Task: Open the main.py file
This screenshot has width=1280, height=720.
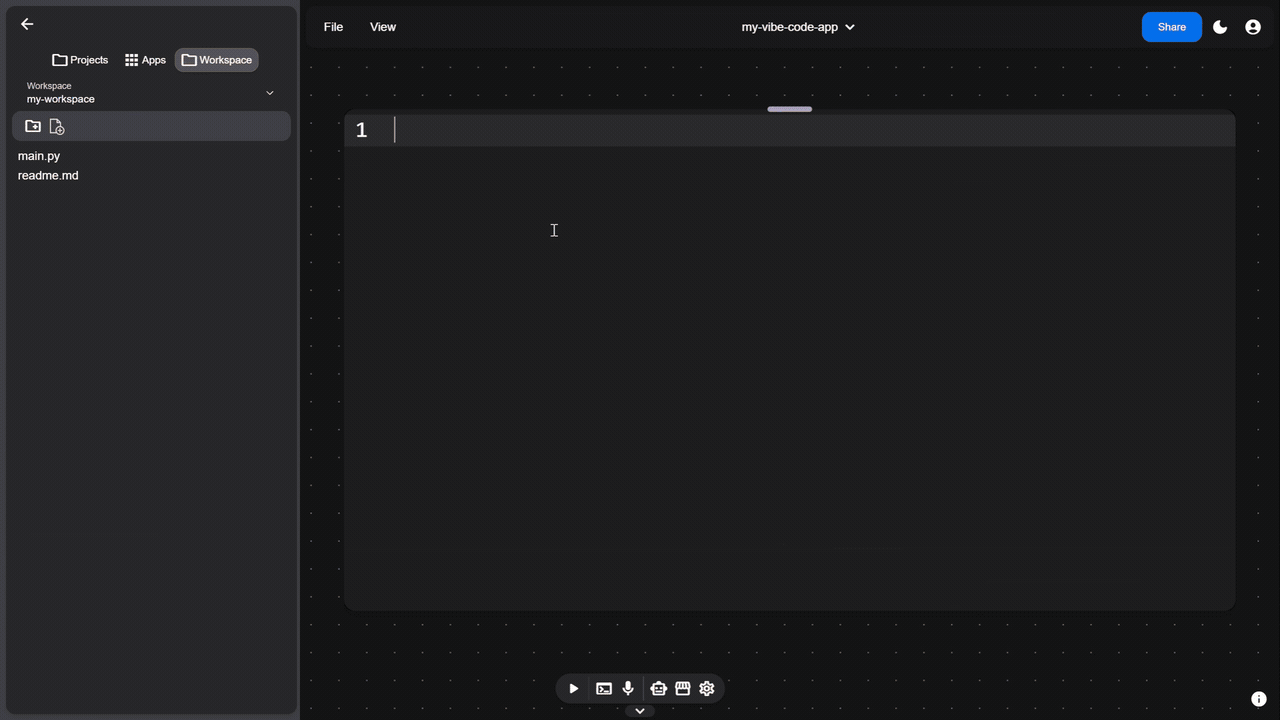Action: (38, 156)
